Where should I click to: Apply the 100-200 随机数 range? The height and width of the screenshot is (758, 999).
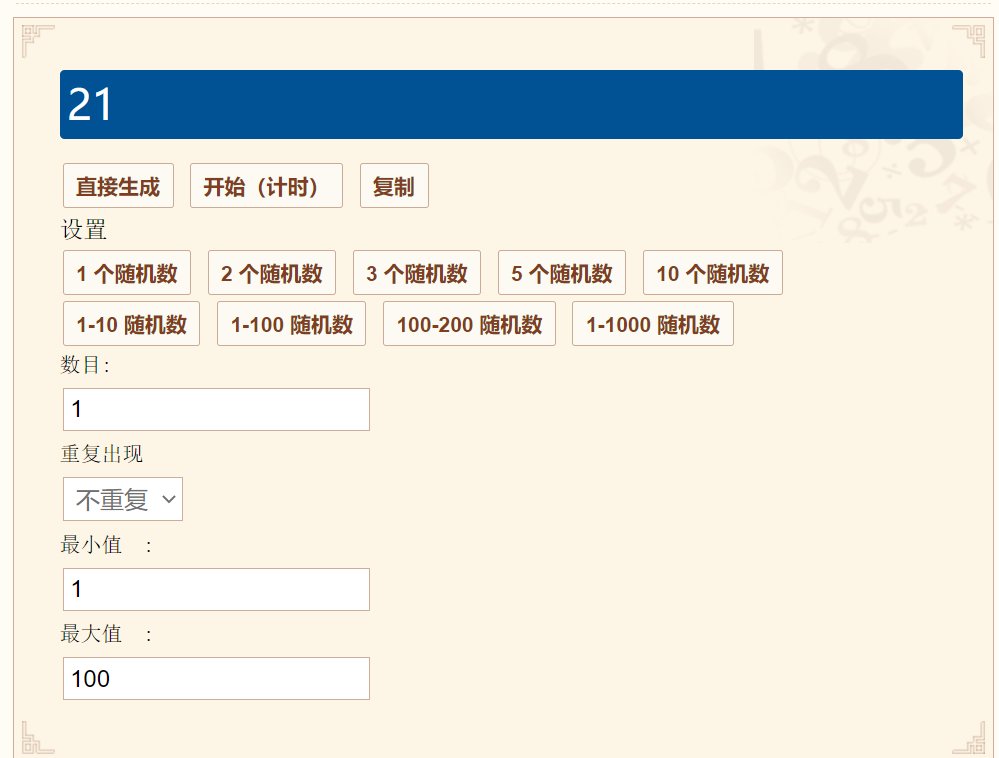(x=469, y=324)
